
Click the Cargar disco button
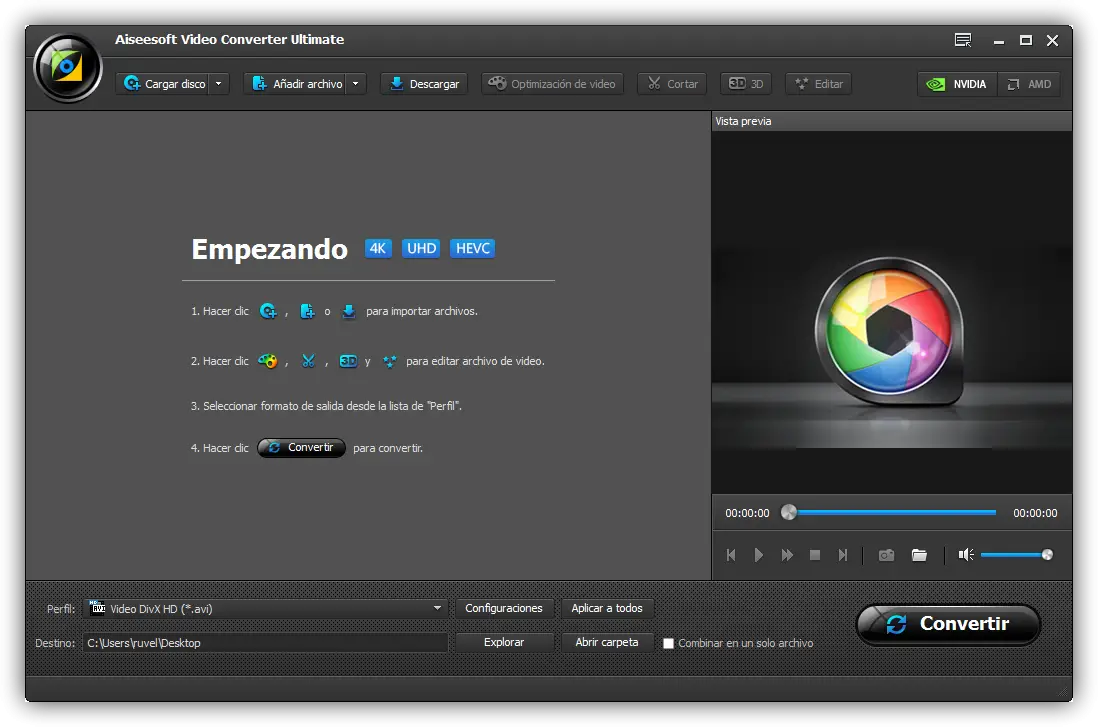coord(163,84)
